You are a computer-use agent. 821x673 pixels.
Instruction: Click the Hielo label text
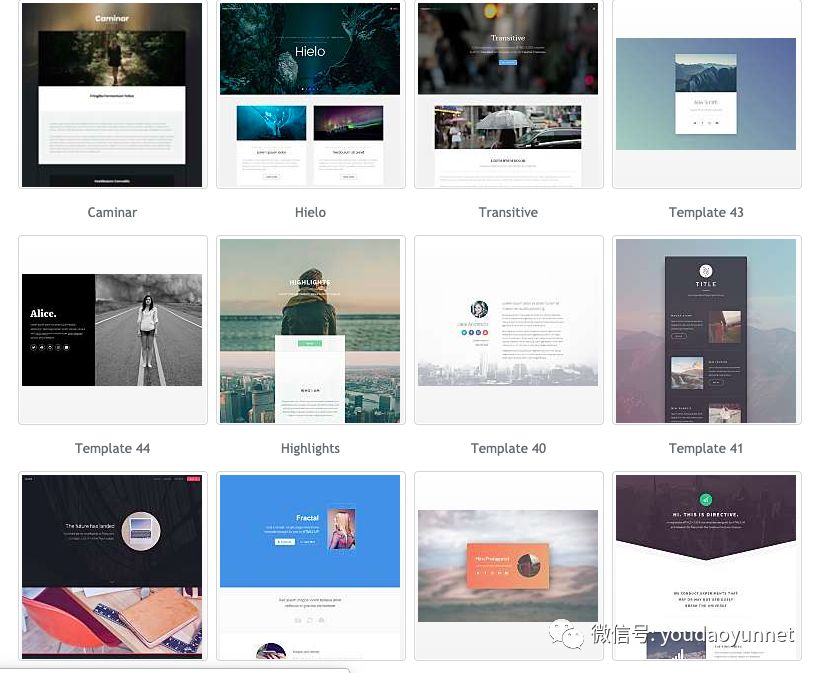point(310,212)
